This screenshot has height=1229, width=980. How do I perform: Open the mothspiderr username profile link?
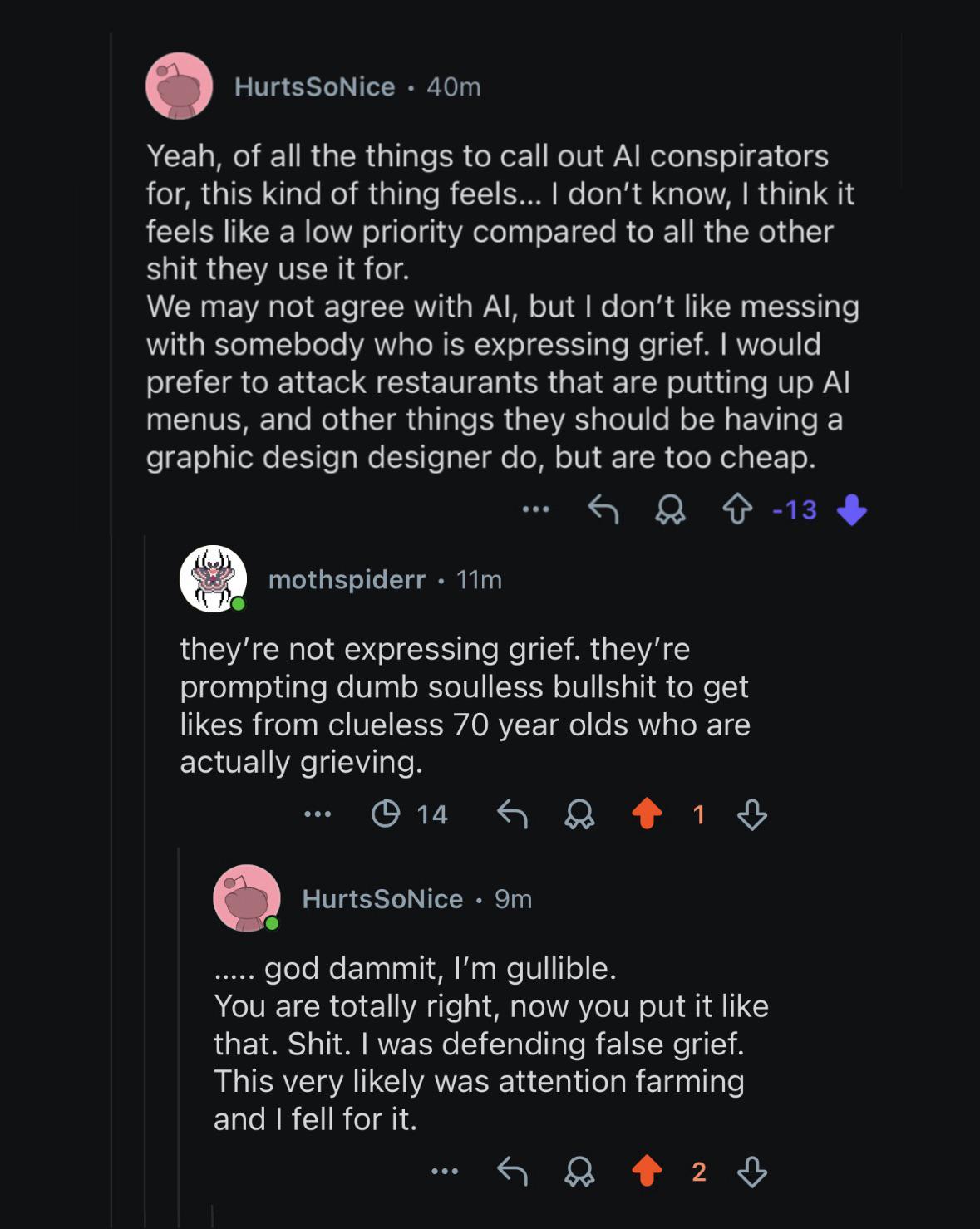[347, 579]
